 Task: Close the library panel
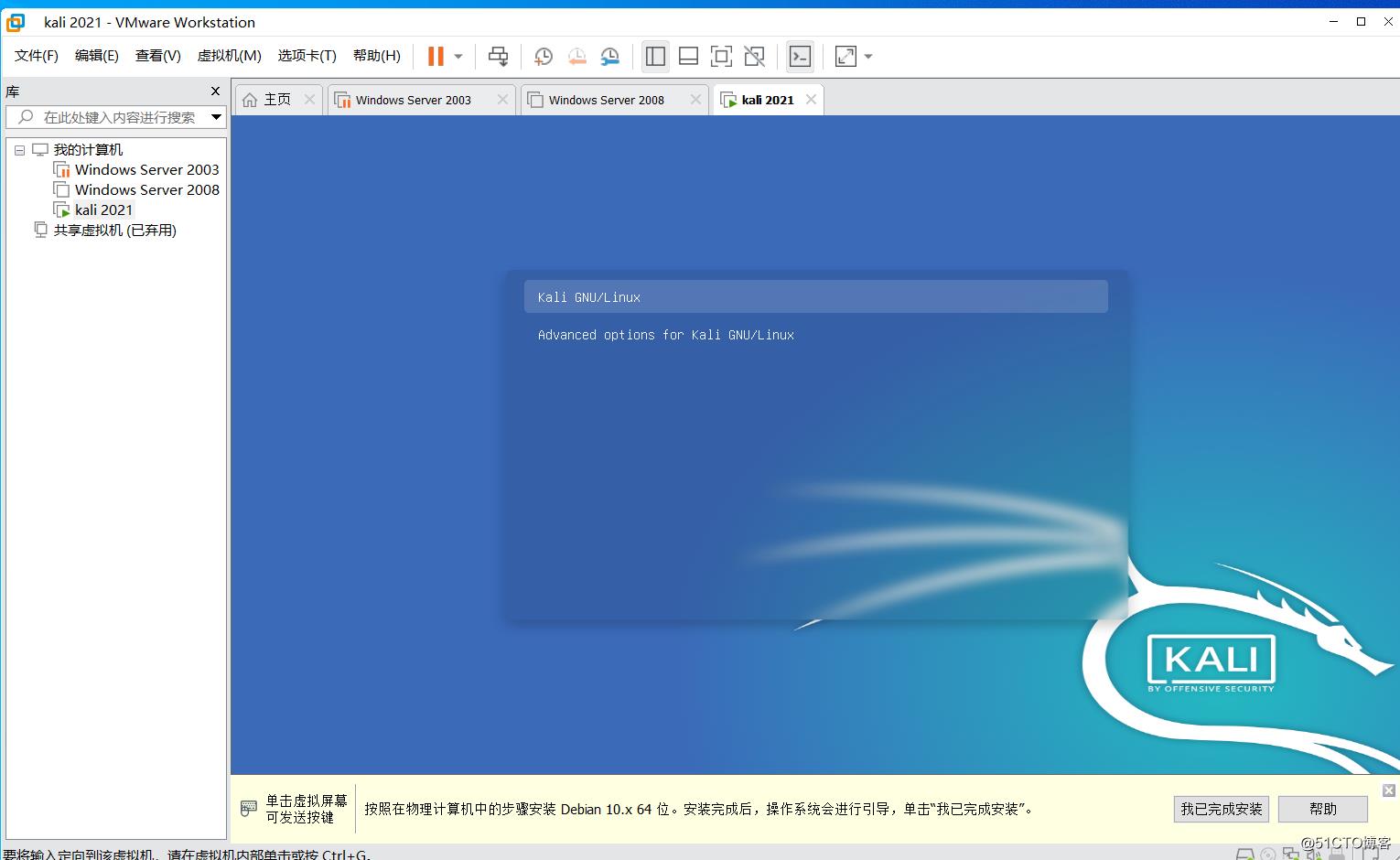coord(215,91)
